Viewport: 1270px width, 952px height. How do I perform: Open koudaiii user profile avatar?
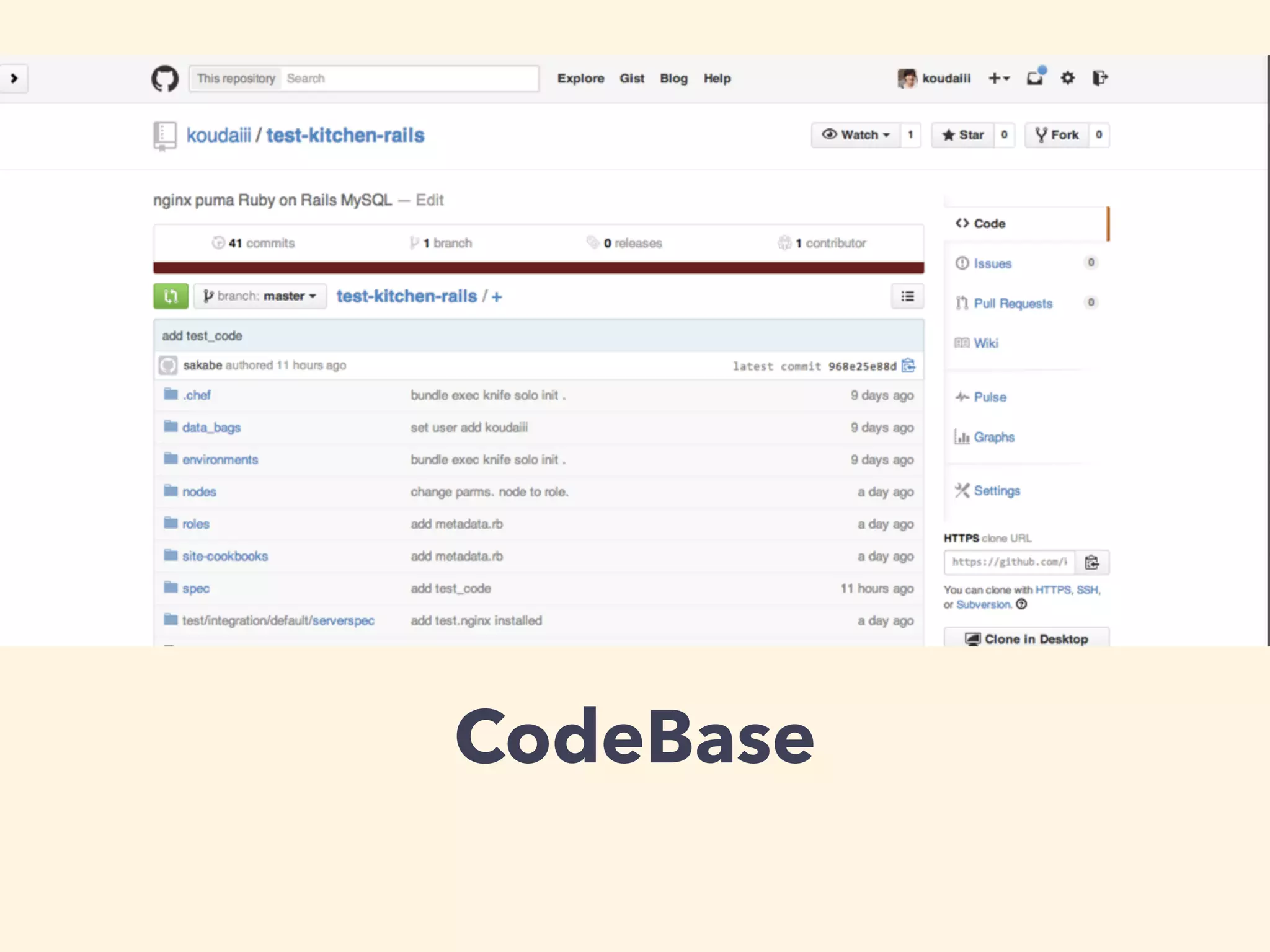pyautogui.click(x=907, y=79)
